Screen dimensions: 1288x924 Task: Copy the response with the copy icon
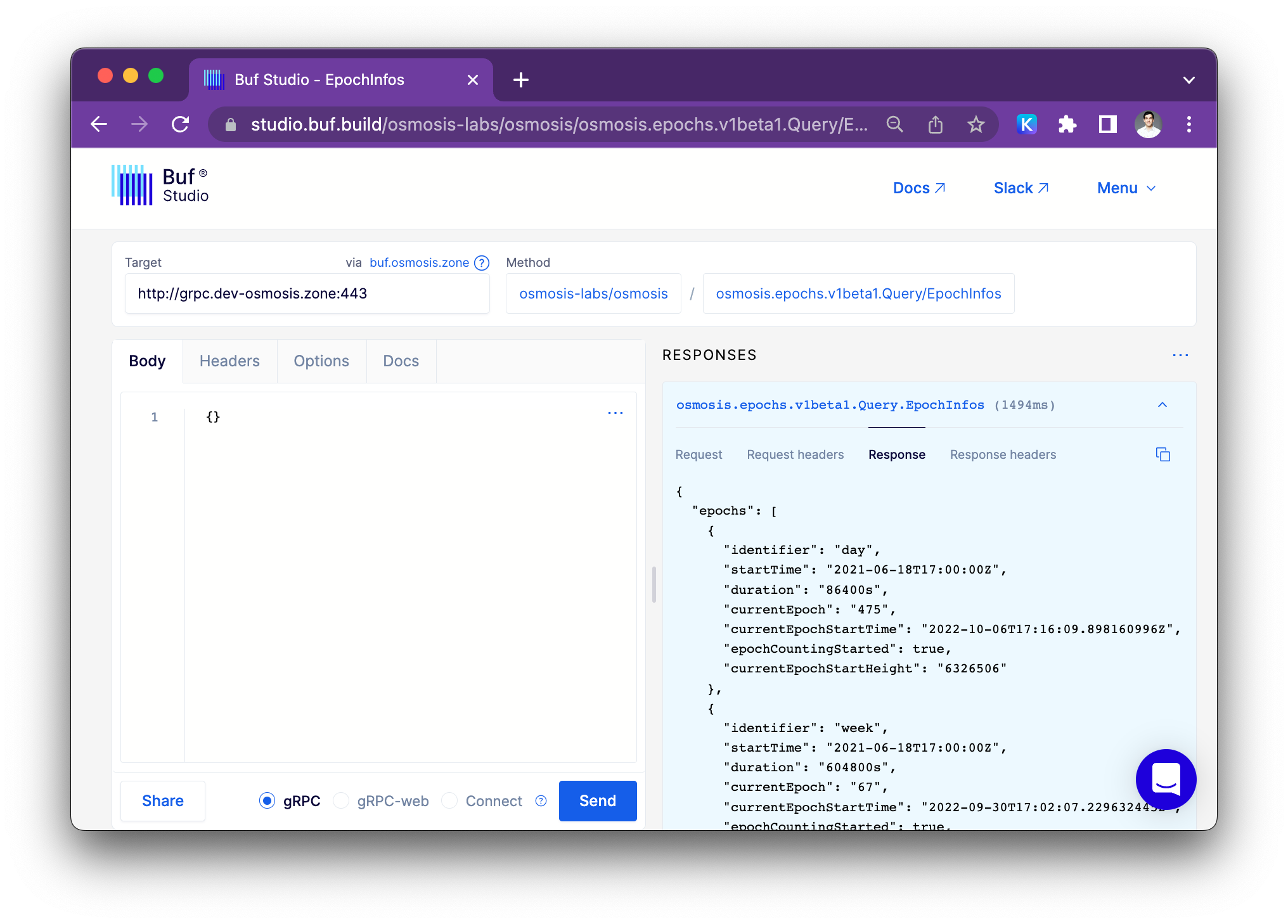[x=1162, y=454]
